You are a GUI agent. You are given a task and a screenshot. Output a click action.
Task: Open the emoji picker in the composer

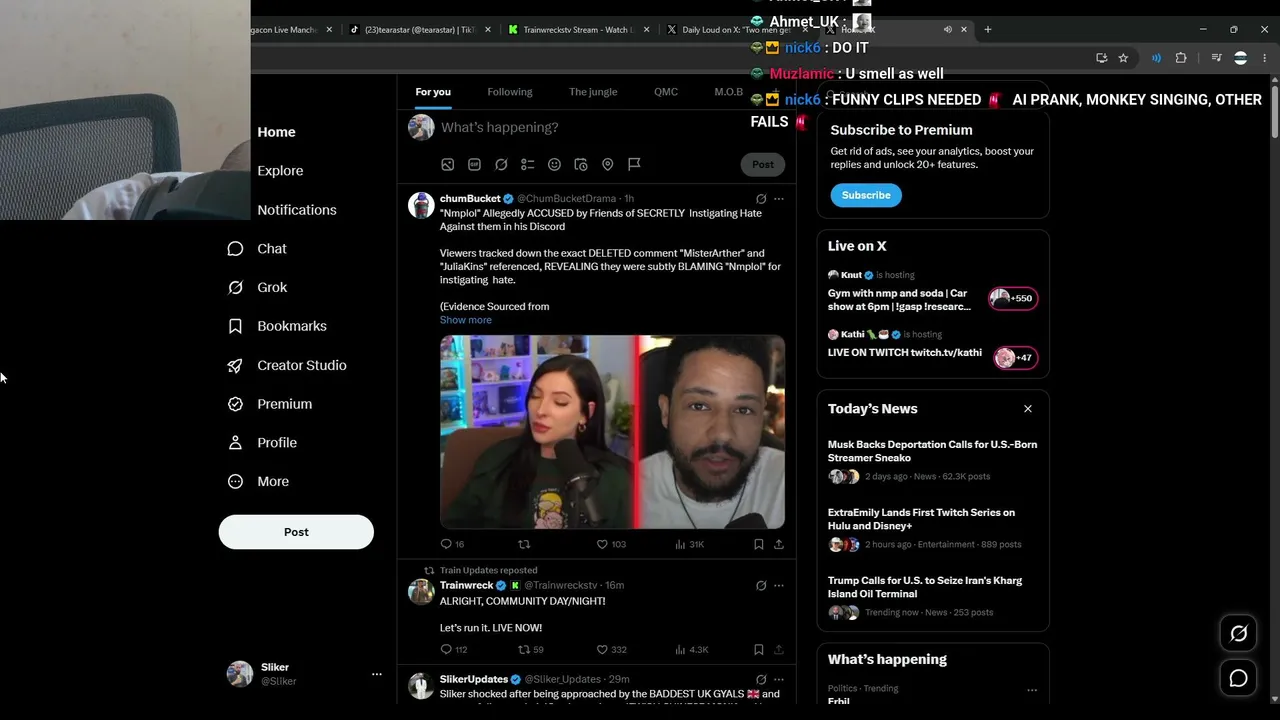554,164
